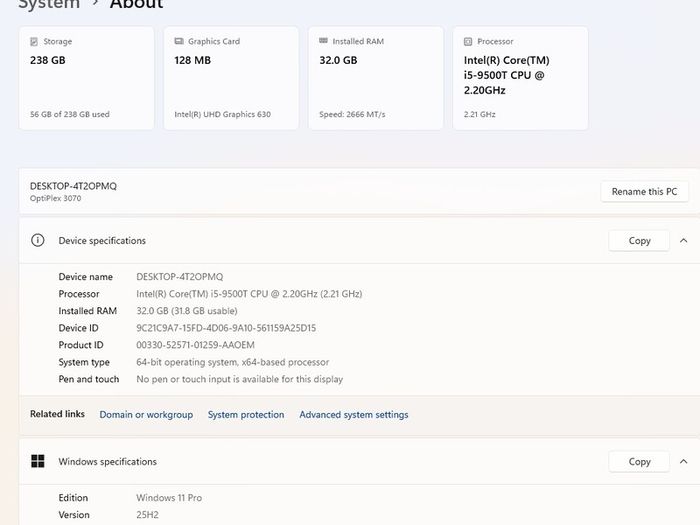Viewport: 700px width, 525px height.
Task: Click the Windows specifications header text
Action: point(107,462)
